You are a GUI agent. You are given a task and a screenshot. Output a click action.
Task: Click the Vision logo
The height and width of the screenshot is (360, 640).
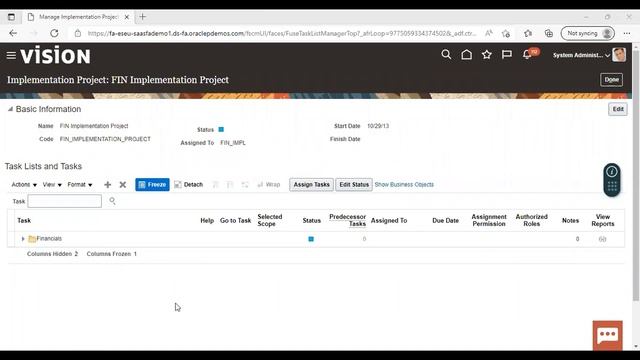coord(56,56)
